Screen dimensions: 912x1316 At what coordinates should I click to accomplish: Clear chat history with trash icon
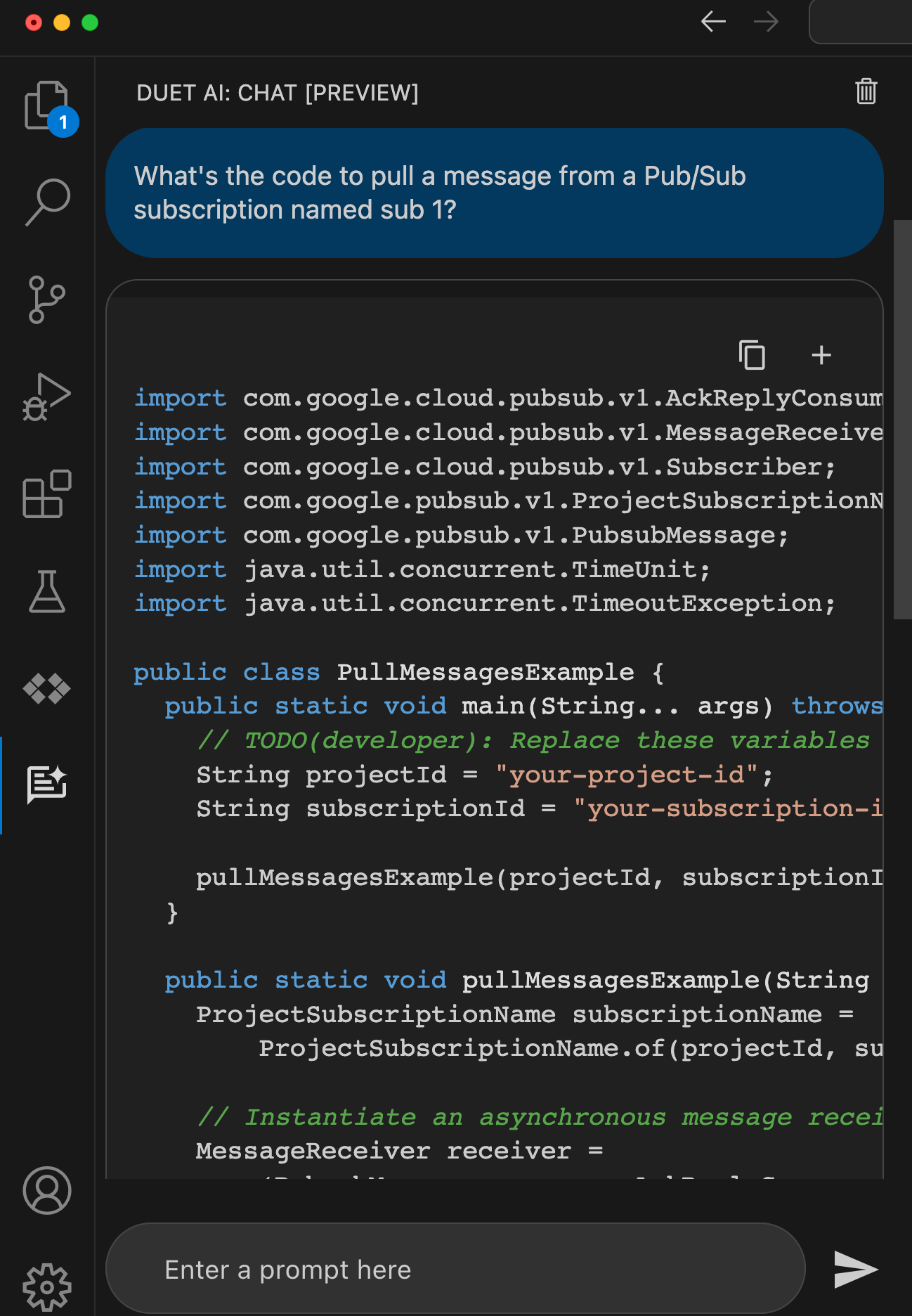point(866,91)
